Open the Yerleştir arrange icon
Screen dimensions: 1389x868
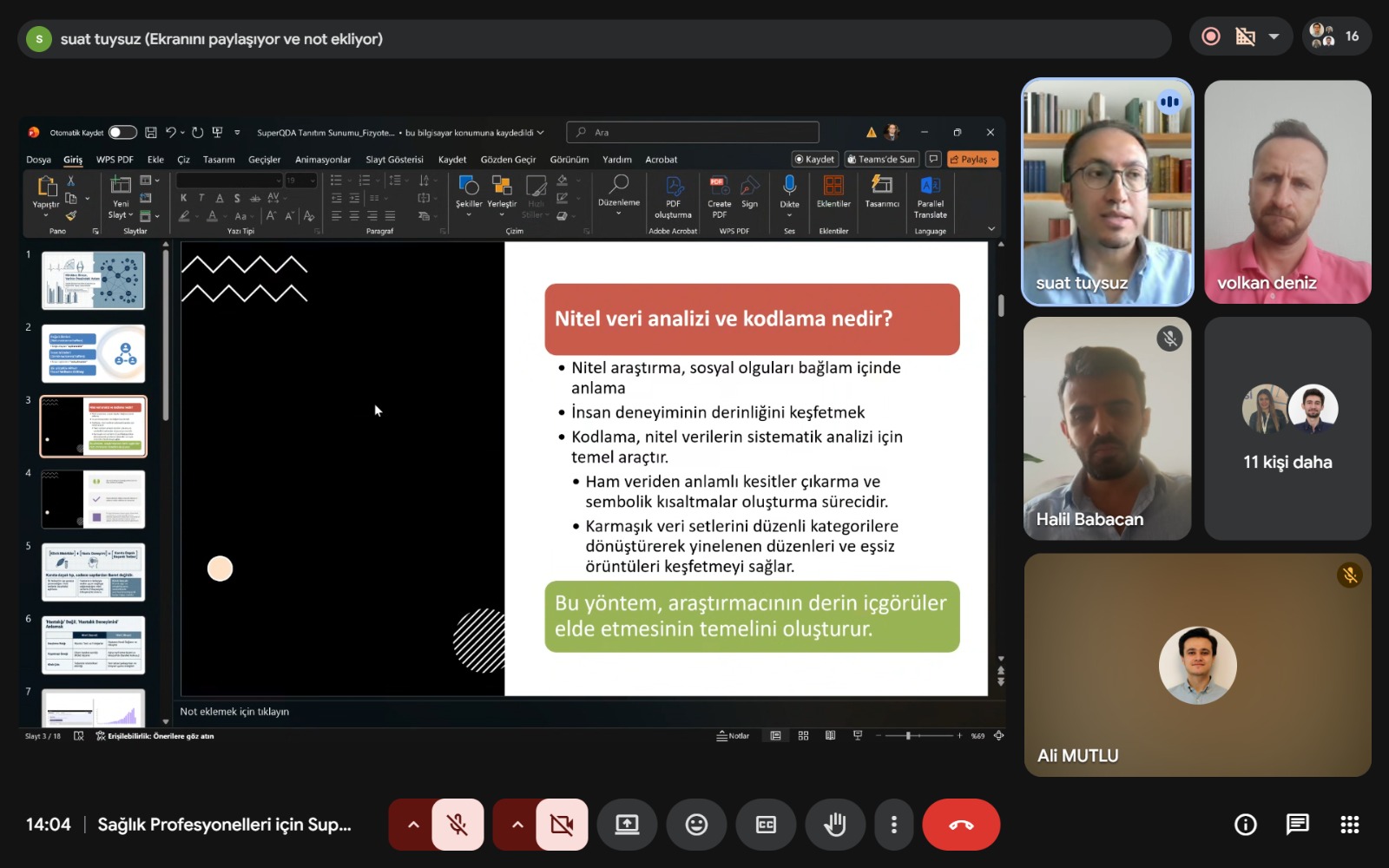click(502, 185)
